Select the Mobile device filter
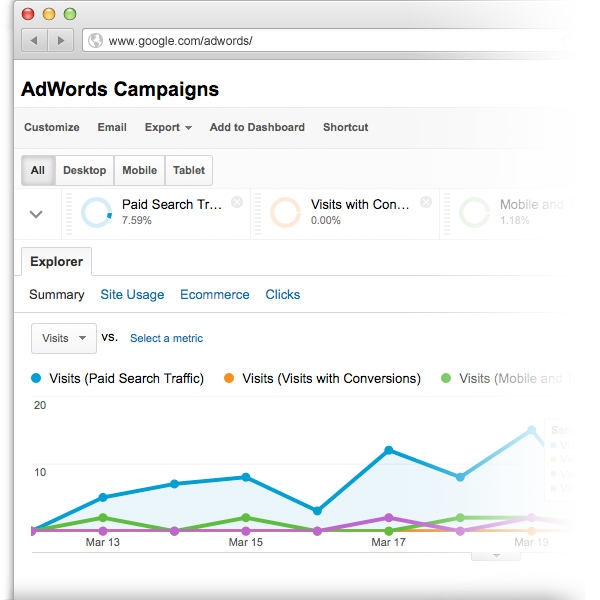Image resolution: width=600 pixels, height=600 pixels. point(139,170)
